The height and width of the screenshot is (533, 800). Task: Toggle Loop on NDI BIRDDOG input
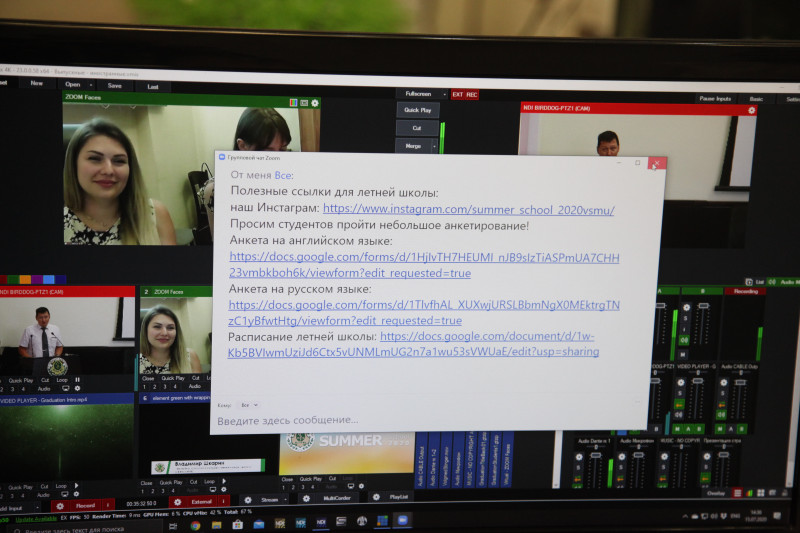click(x=62, y=380)
